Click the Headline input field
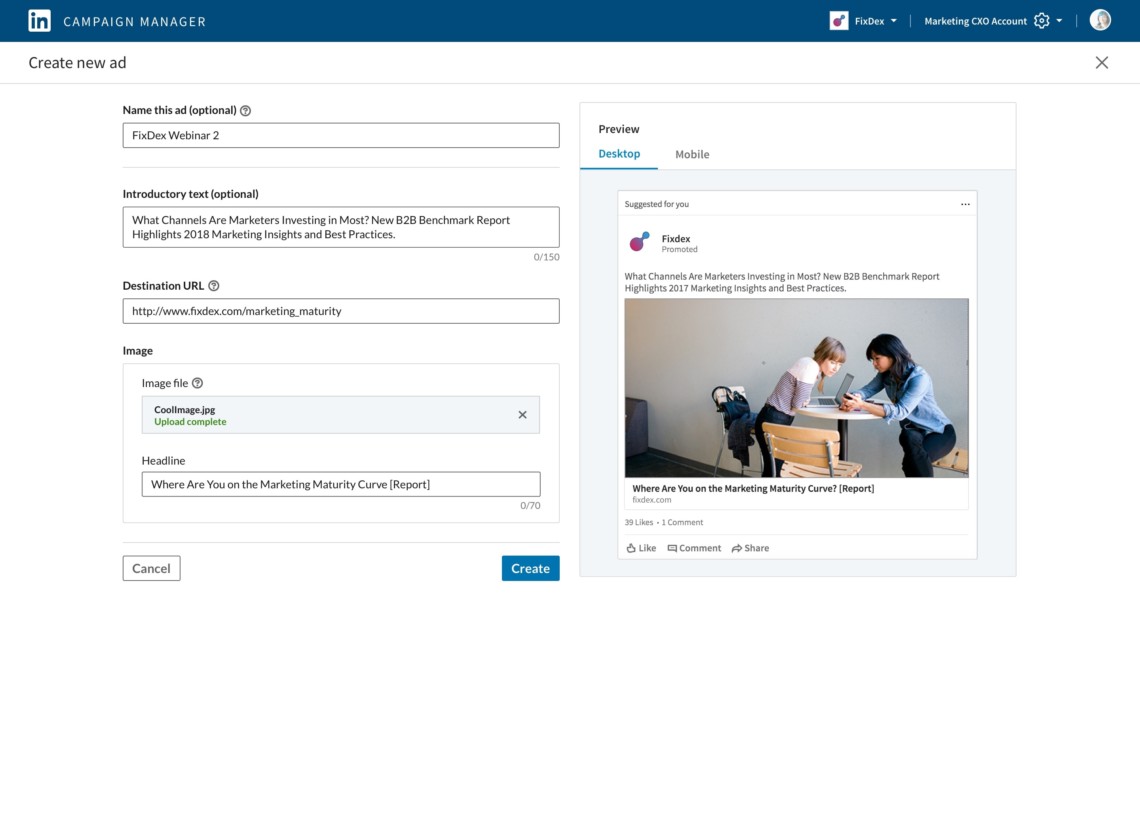Screen dimensions: 1140x835 point(340,483)
